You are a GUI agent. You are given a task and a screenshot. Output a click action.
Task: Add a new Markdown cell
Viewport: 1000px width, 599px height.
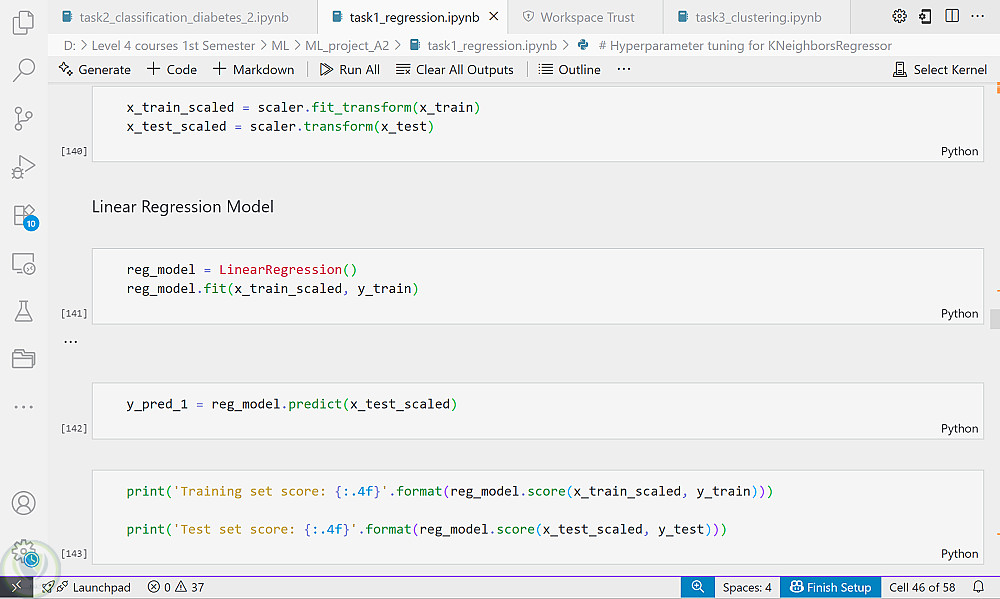(254, 70)
